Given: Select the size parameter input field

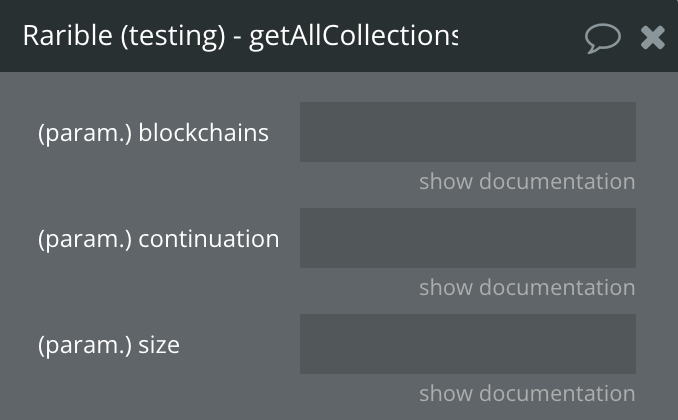Looking at the screenshot, I should [468, 344].
